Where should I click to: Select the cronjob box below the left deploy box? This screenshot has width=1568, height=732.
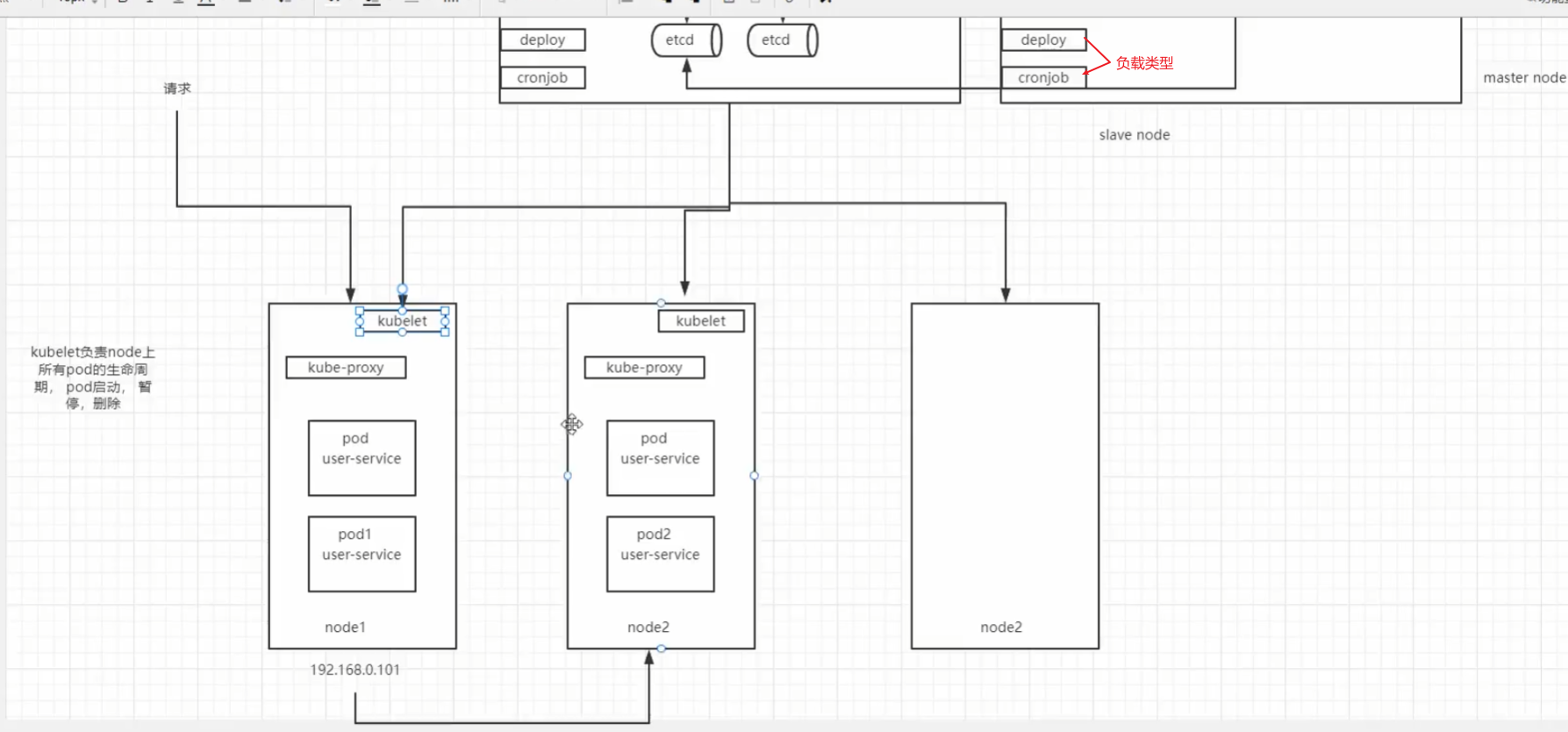point(542,77)
